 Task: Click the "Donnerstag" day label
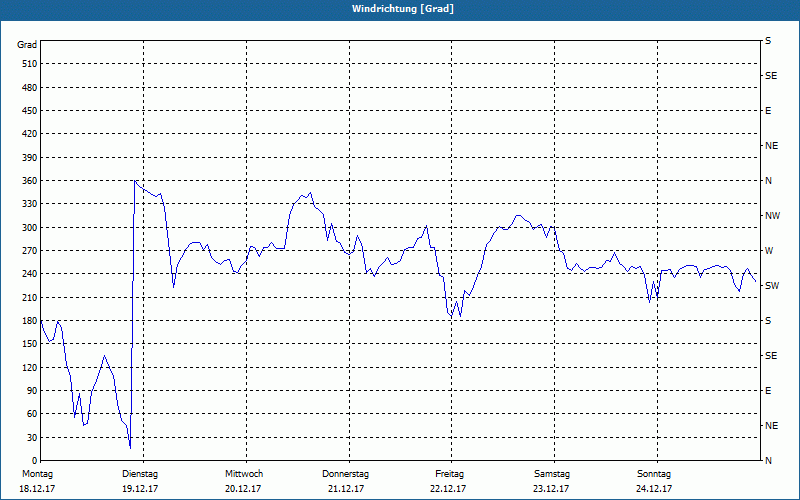point(345,474)
